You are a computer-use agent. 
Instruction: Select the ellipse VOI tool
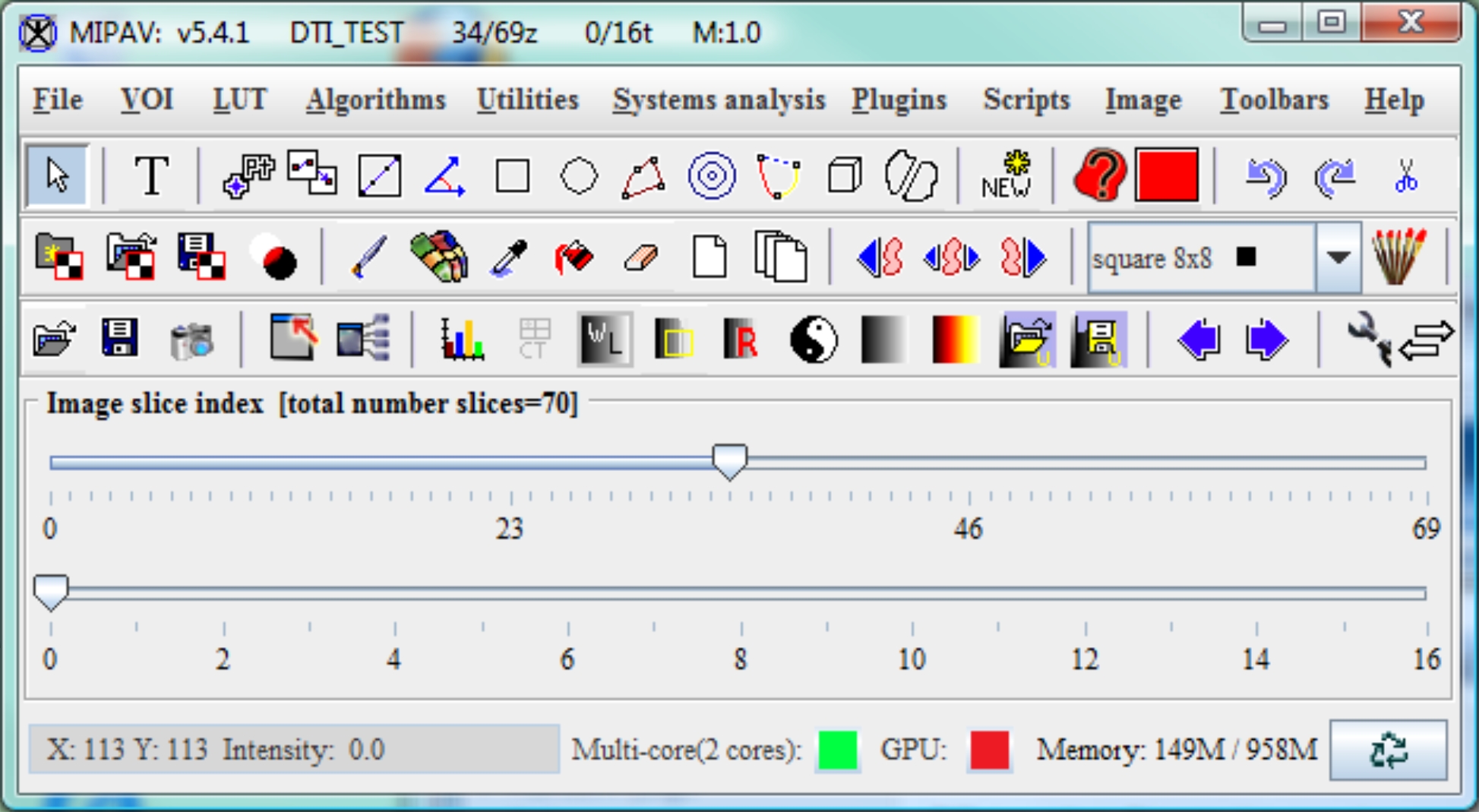pyautogui.click(x=579, y=176)
